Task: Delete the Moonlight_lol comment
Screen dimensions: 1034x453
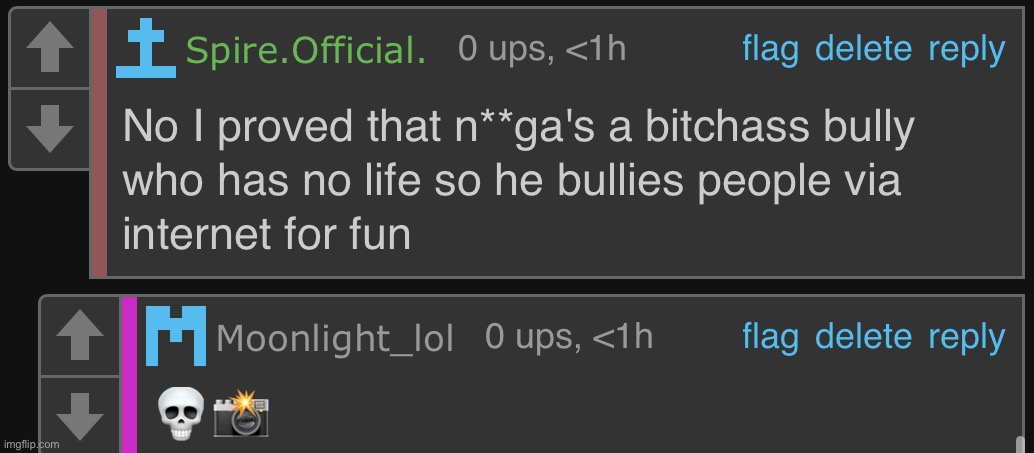Action: click(x=864, y=337)
